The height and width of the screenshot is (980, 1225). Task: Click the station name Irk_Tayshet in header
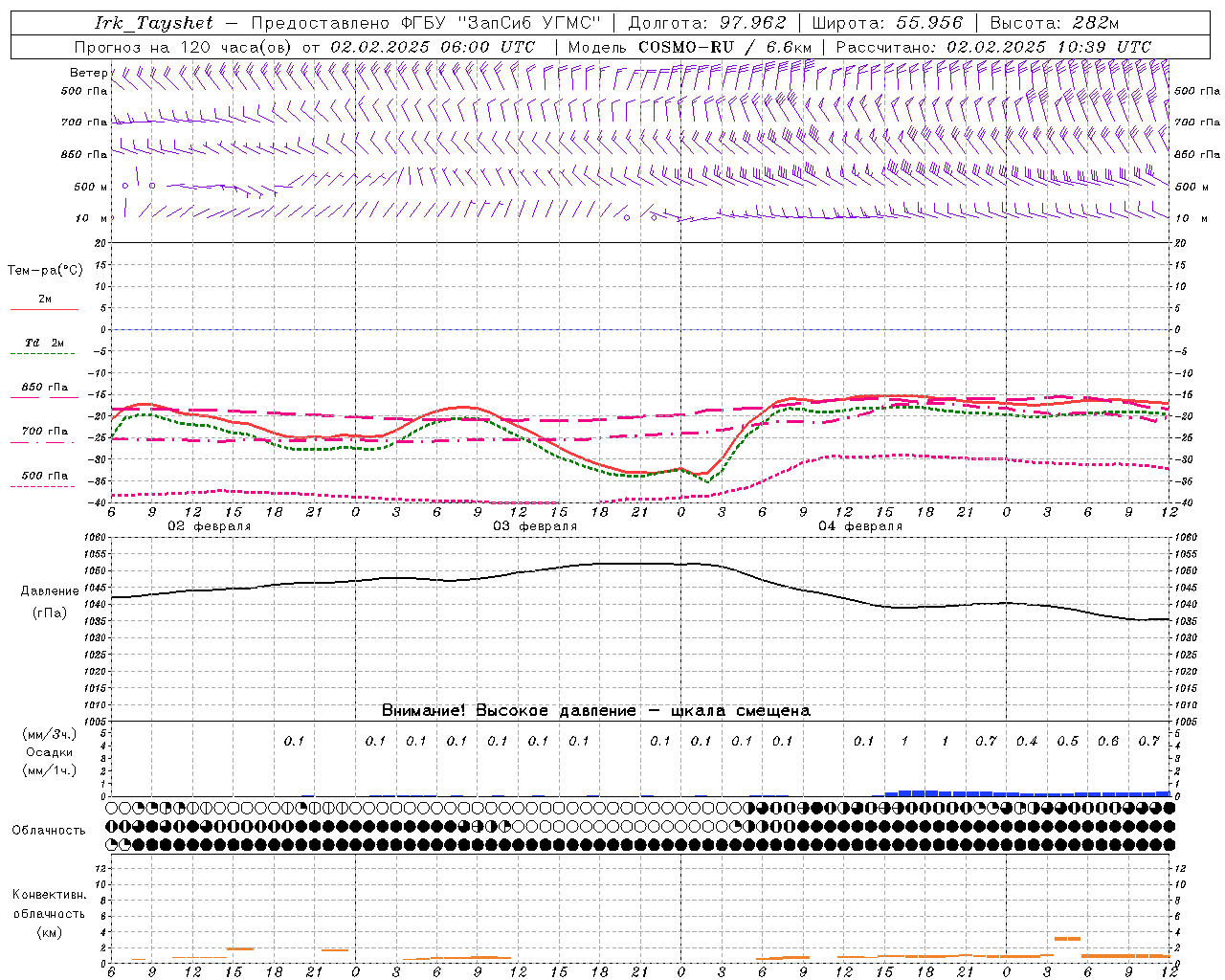point(154,23)
